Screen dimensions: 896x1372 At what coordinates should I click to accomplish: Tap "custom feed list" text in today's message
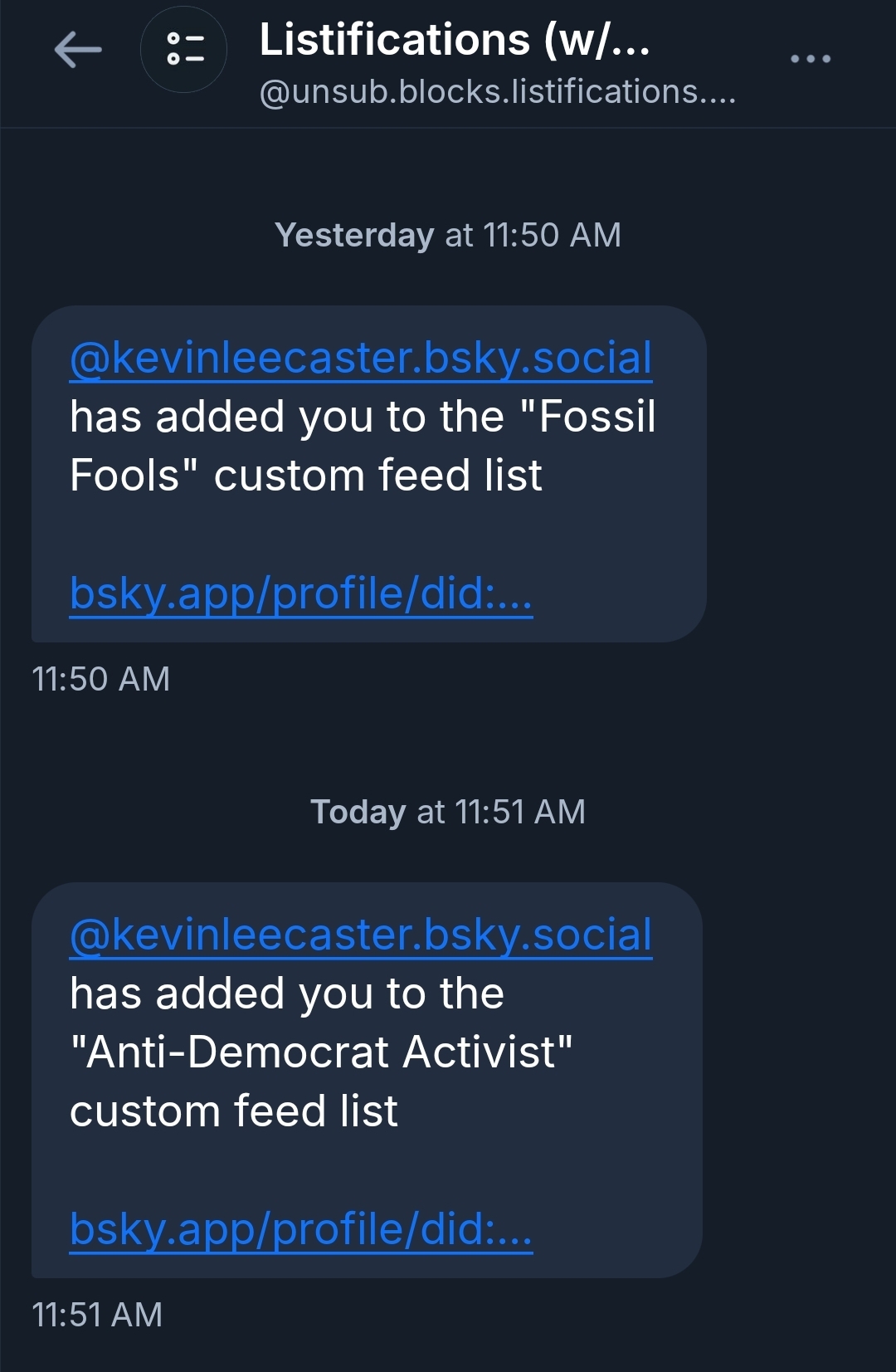pyautogui.click(x=234, y=1111)
